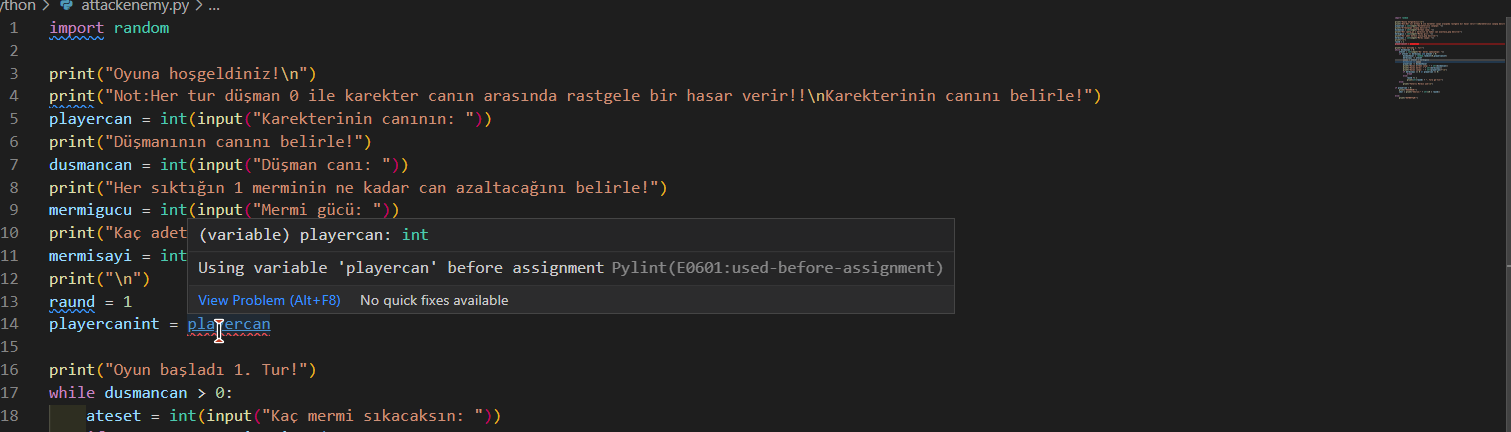Click the Python file icon in breadcrumb
The height and width of the screenshot is (432, 1511).
(x=66, y=5)
